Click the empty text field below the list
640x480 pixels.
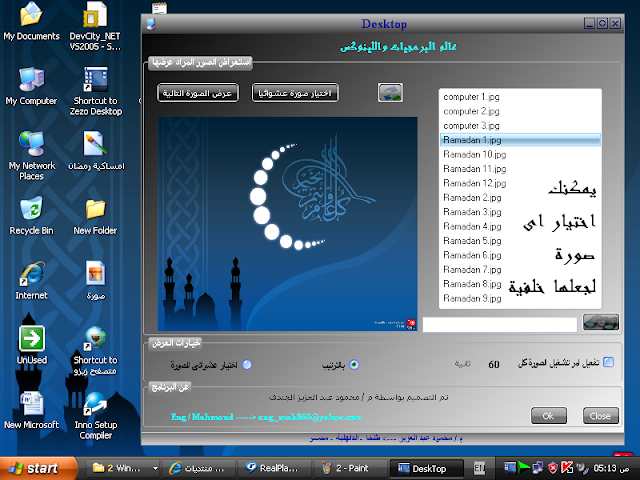click(500, 325)
